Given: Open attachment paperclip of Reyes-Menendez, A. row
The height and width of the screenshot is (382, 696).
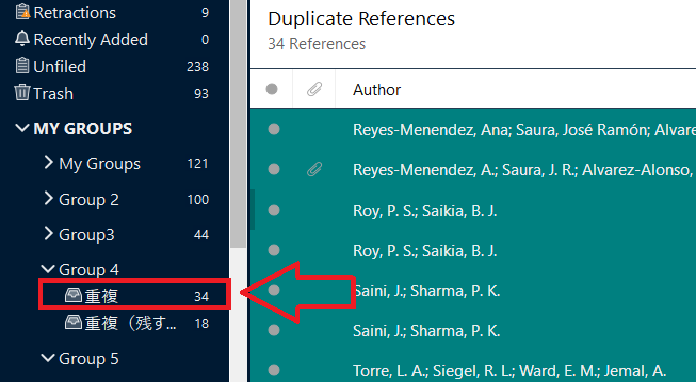Looking at the screenshot, I should (314, 169).
